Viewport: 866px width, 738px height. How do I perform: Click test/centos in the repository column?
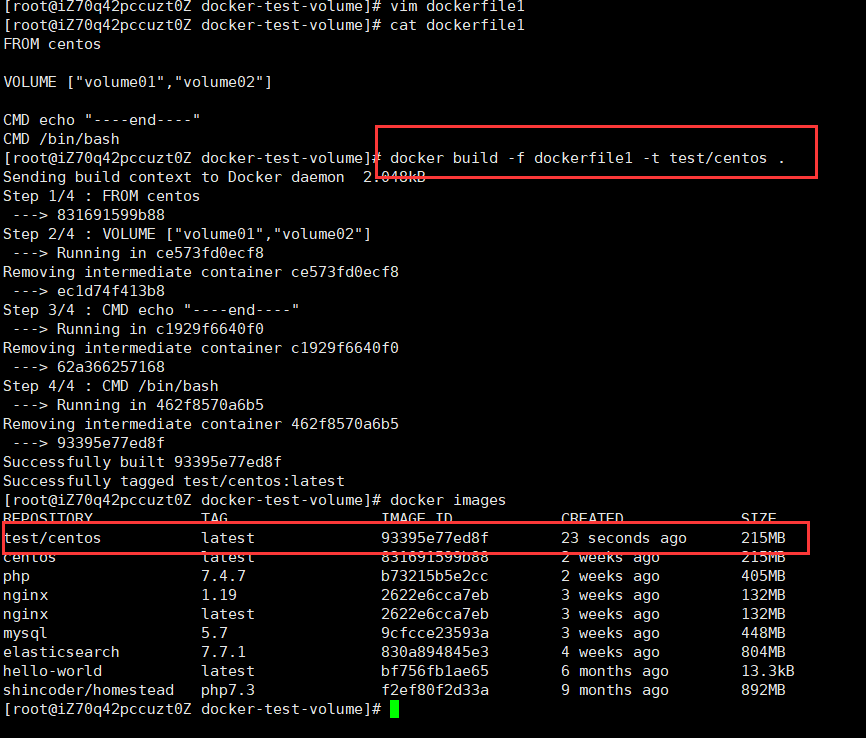pos(52,538)
